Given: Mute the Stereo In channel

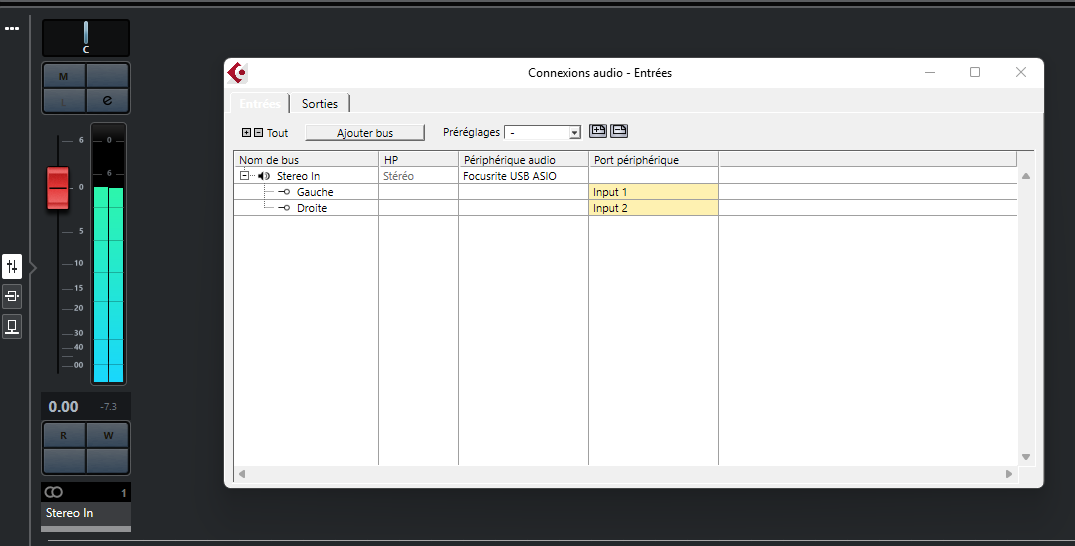Looking at the screenshot, I should (x=64, y=76).
